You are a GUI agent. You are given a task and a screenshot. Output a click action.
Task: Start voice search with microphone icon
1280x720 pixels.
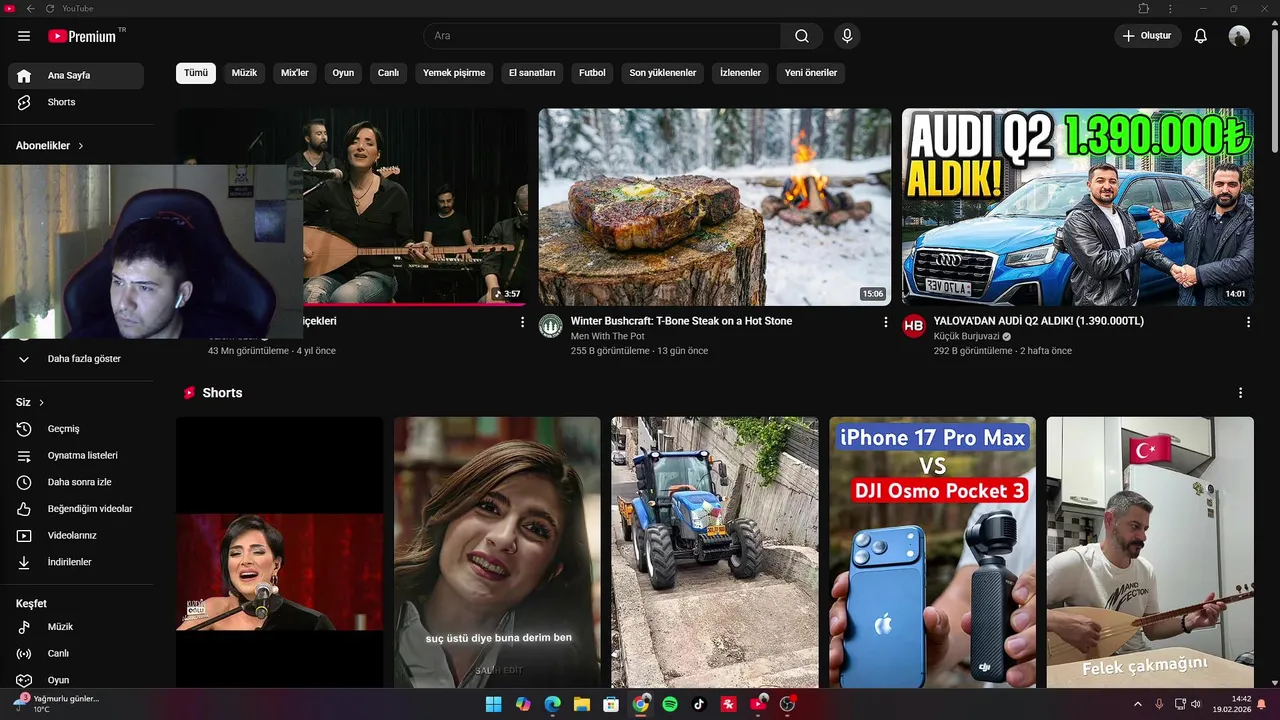click(x=847, y=36)
